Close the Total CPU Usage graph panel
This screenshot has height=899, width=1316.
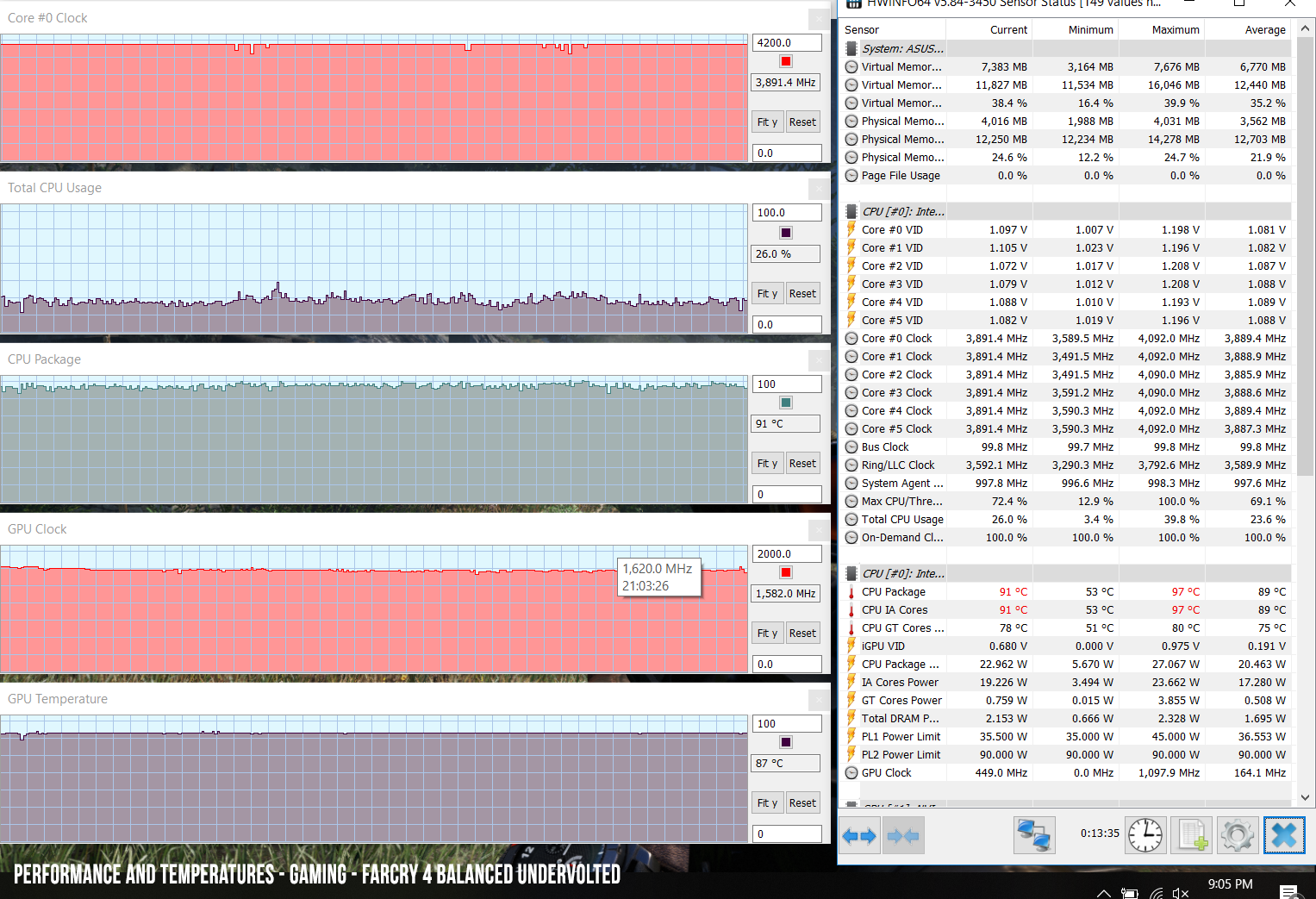click(x=820, y=188)
